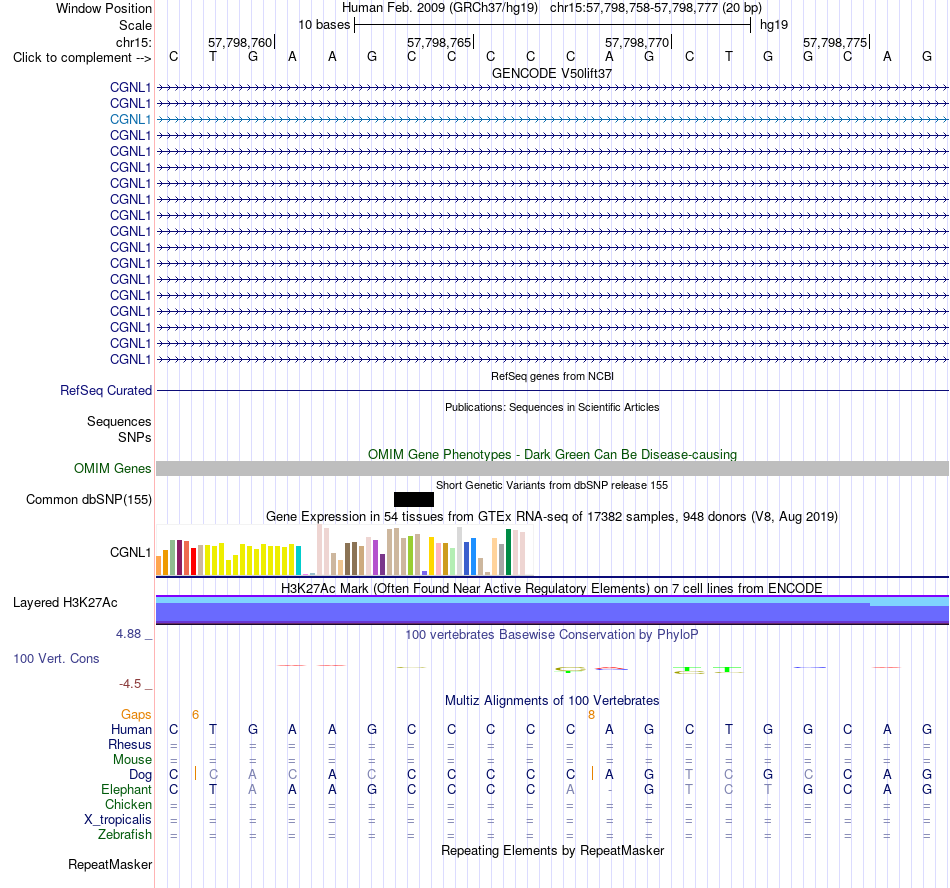Open the 'Sequences' publications track label
The width and height of the screenshot is (950, 888).
[119, 422]
